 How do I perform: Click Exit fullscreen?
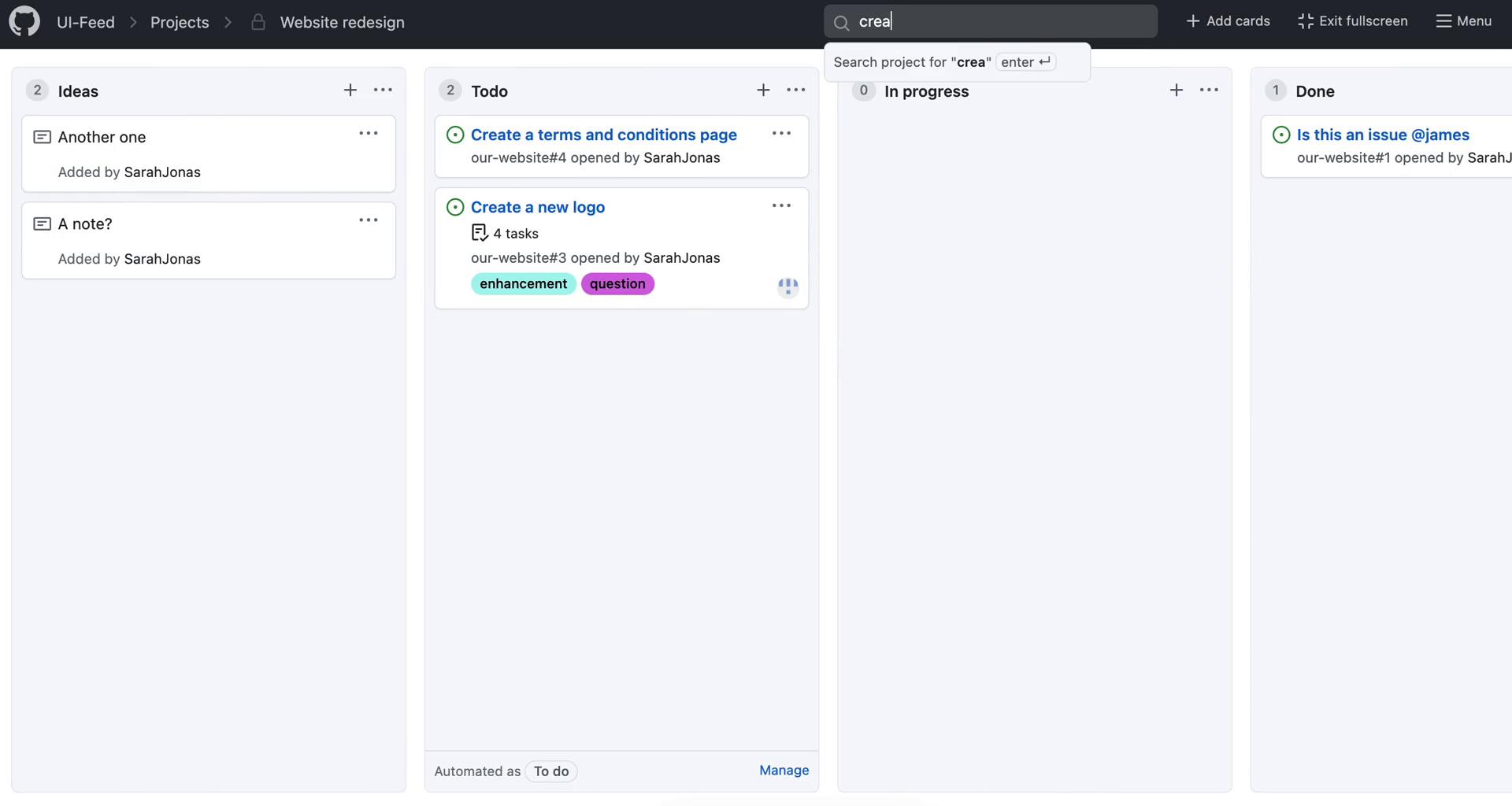[x=1353, y=21]
